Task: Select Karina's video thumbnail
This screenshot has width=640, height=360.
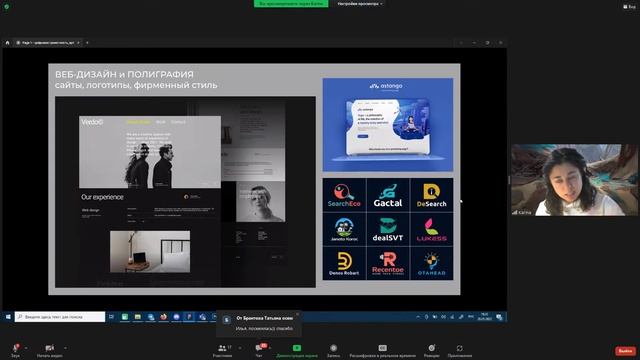Action: click(x=574, y=180)
